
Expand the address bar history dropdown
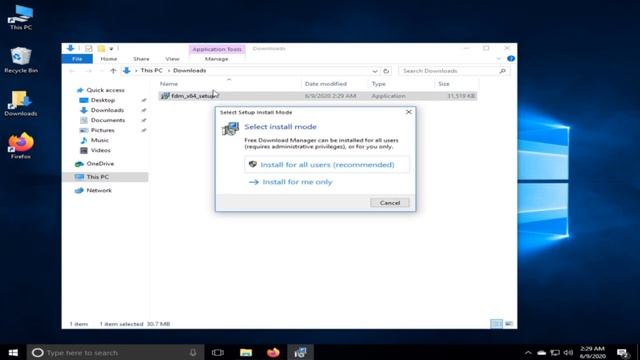[375, 71]
